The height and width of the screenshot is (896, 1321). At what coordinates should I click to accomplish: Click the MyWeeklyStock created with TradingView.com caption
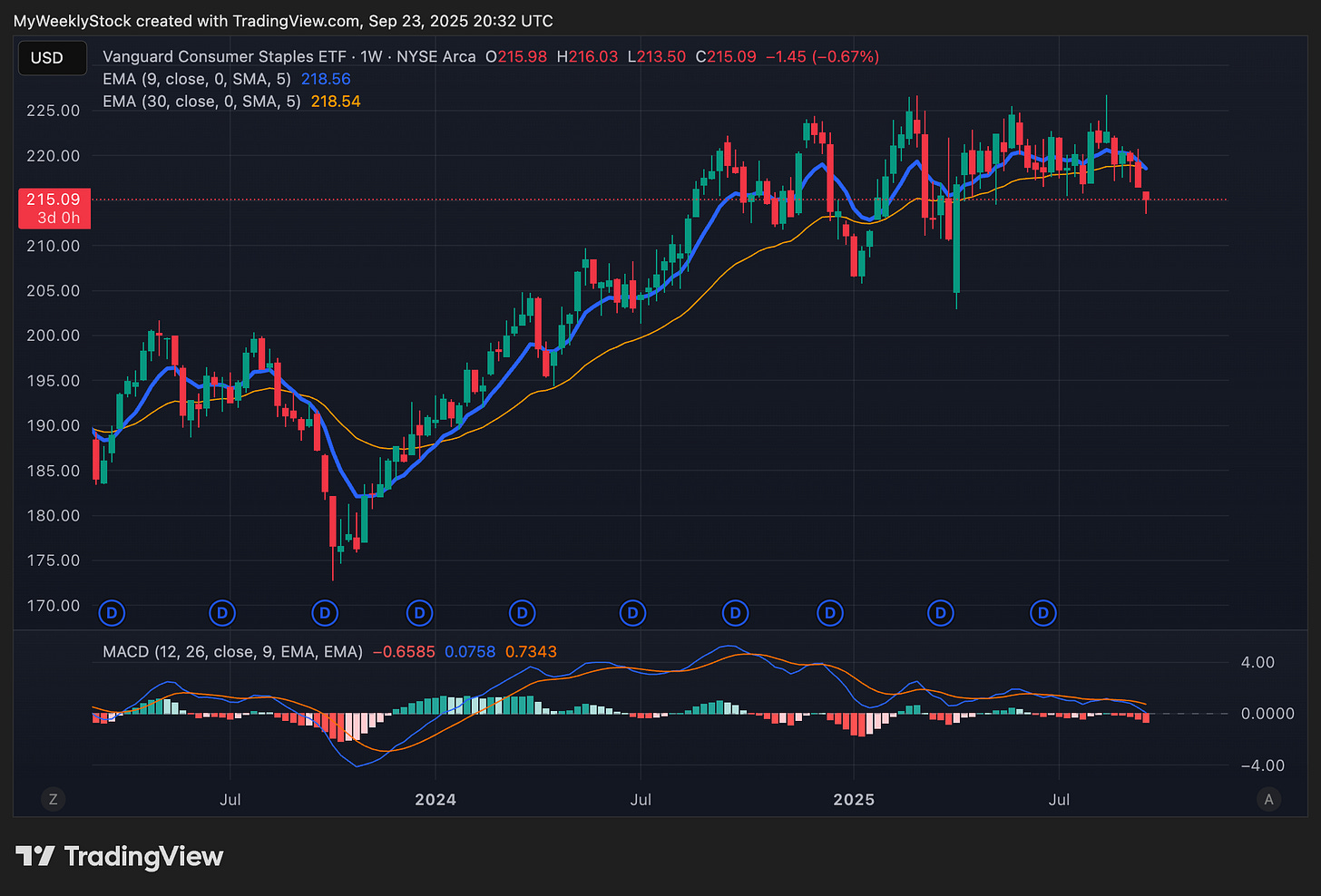pos(283,21)
